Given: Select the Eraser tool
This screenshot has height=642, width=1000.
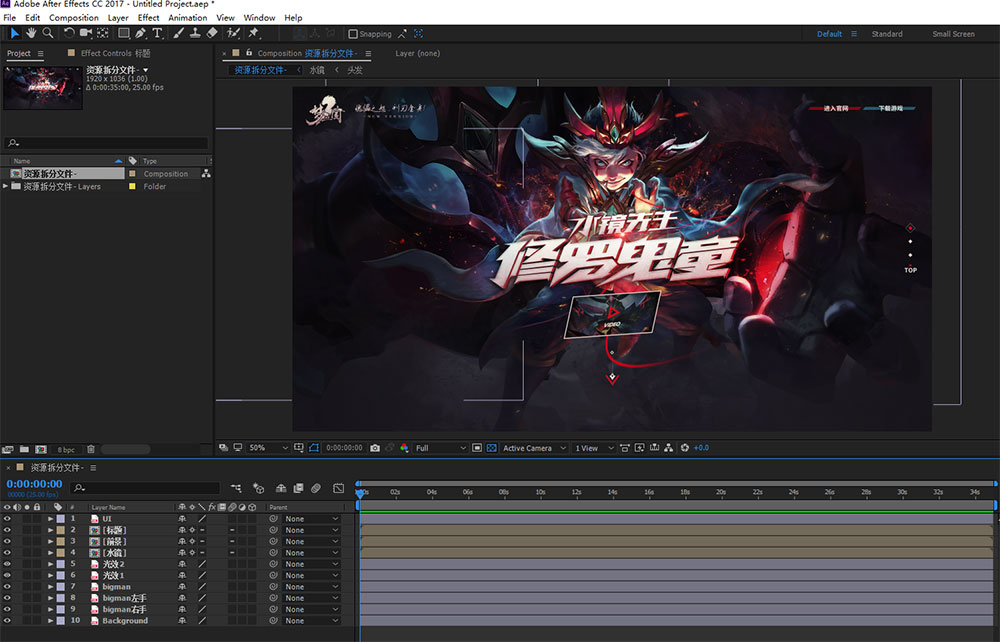Looking at the screenshot, I should [212, 33].
